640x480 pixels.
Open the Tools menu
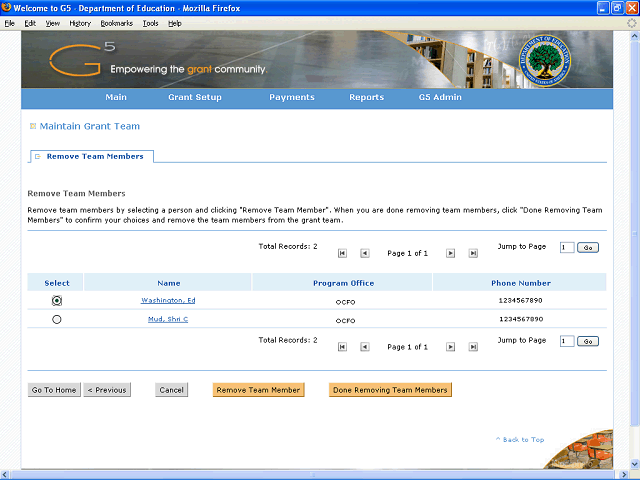click(151, 23)
